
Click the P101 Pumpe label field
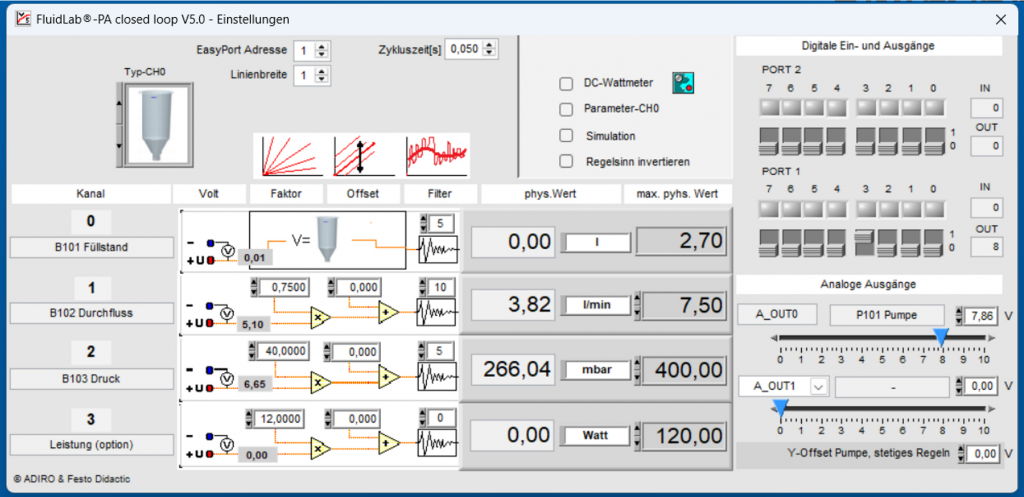[x=889, y=315]
